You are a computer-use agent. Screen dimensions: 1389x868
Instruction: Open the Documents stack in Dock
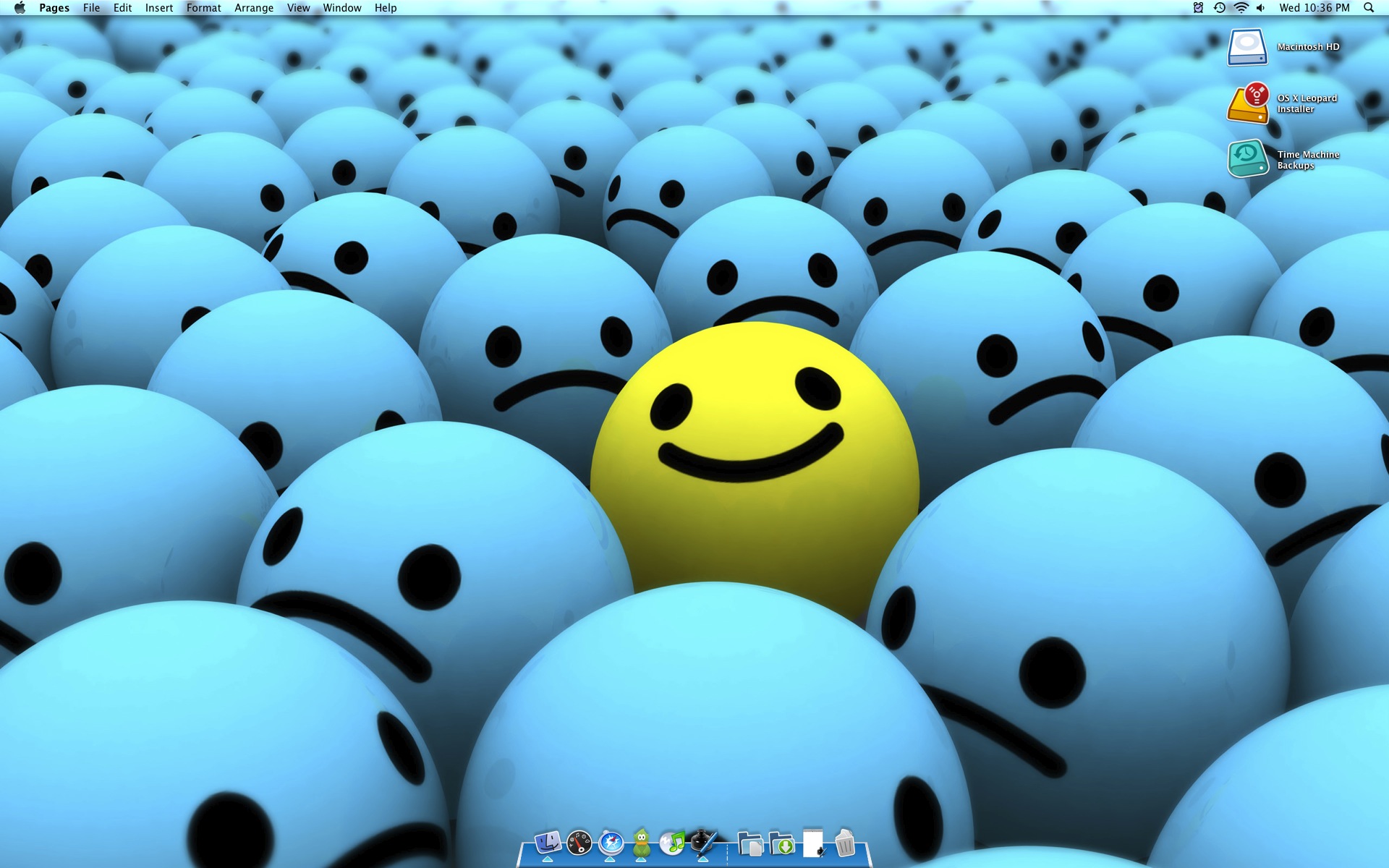[750, 843]
